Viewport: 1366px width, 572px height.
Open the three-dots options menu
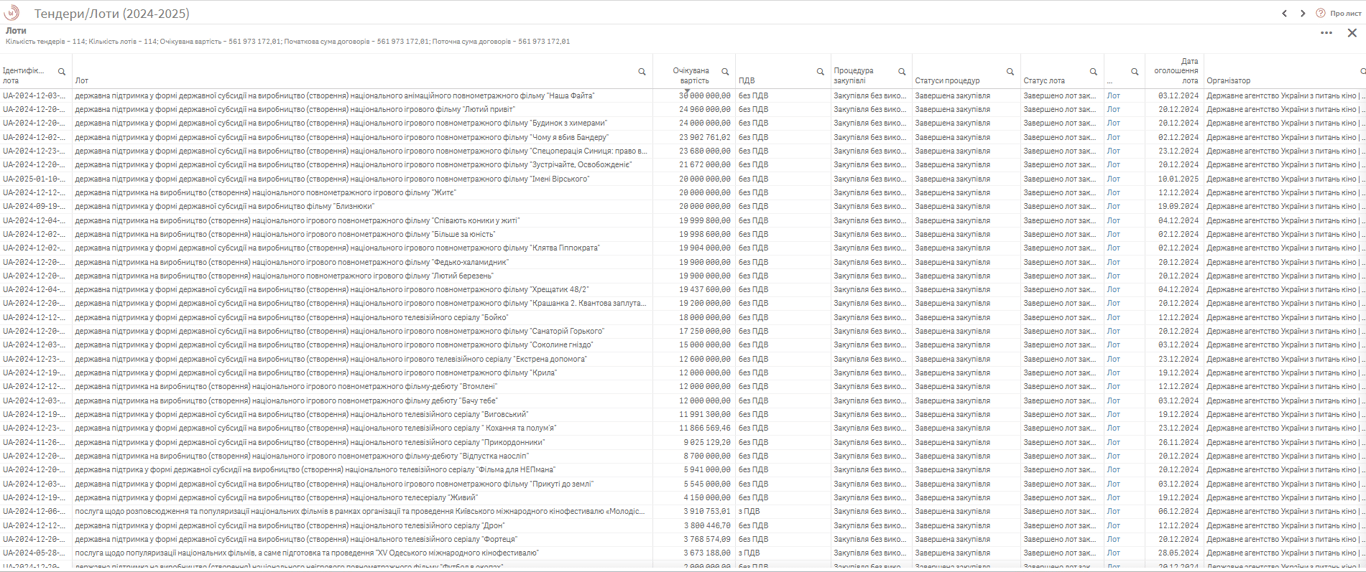point(1326,33)
